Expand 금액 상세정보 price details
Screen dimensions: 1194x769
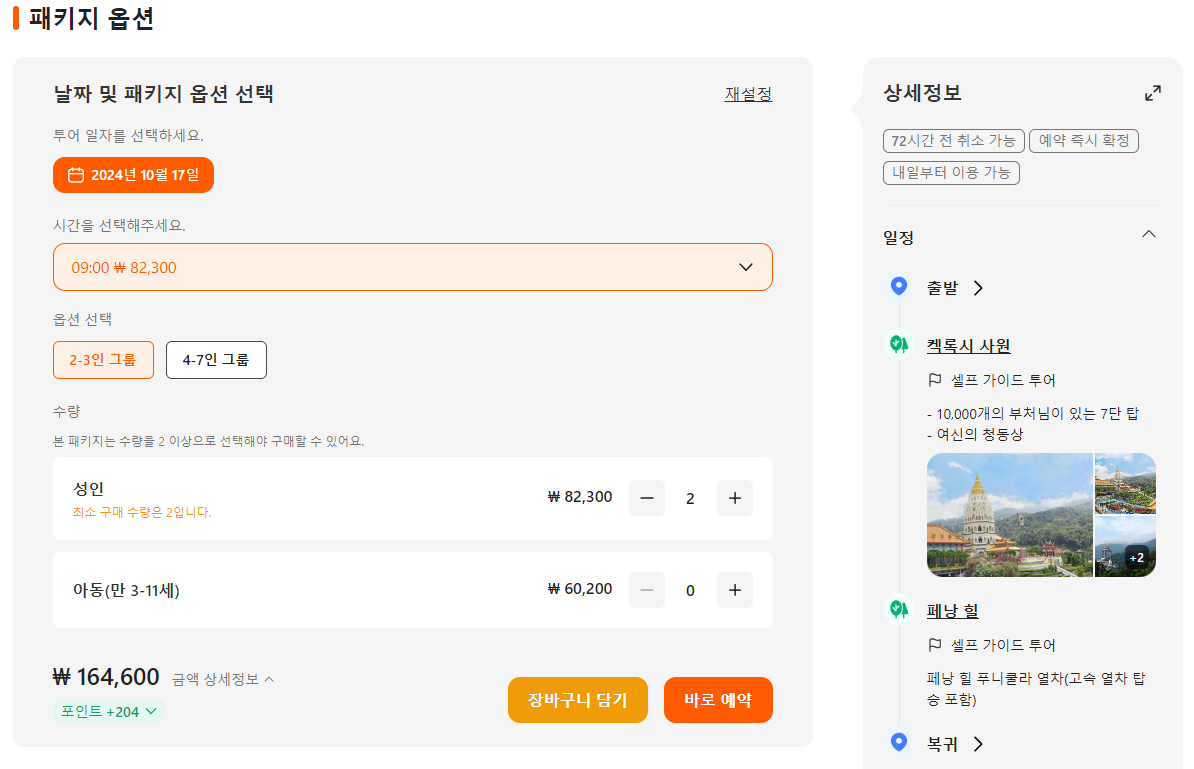tap(223, 679)
